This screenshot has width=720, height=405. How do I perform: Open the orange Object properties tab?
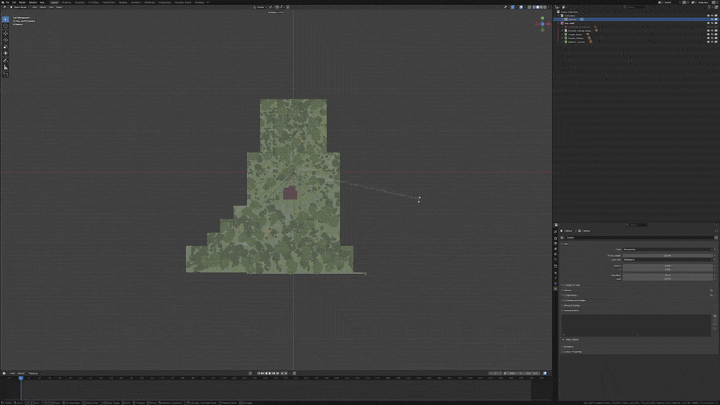pyautogui.click(x=556, y=273)
